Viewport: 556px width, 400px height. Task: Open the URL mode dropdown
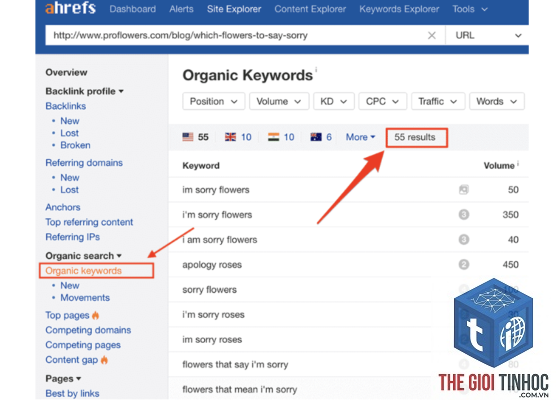point(488,35)
